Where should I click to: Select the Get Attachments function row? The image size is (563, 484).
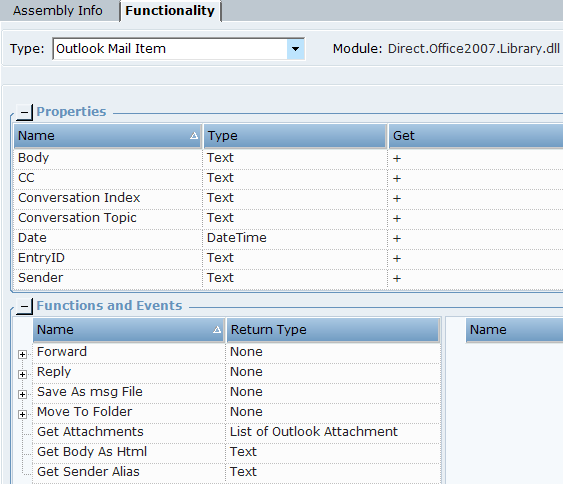pos(237,432)
